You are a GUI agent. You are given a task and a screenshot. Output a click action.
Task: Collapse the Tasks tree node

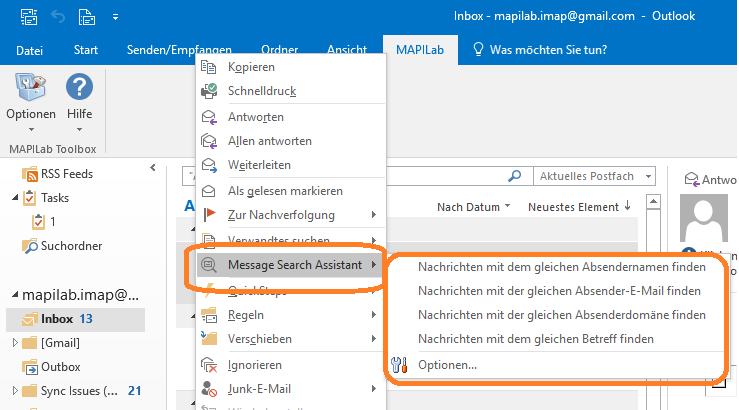(15, 198)
